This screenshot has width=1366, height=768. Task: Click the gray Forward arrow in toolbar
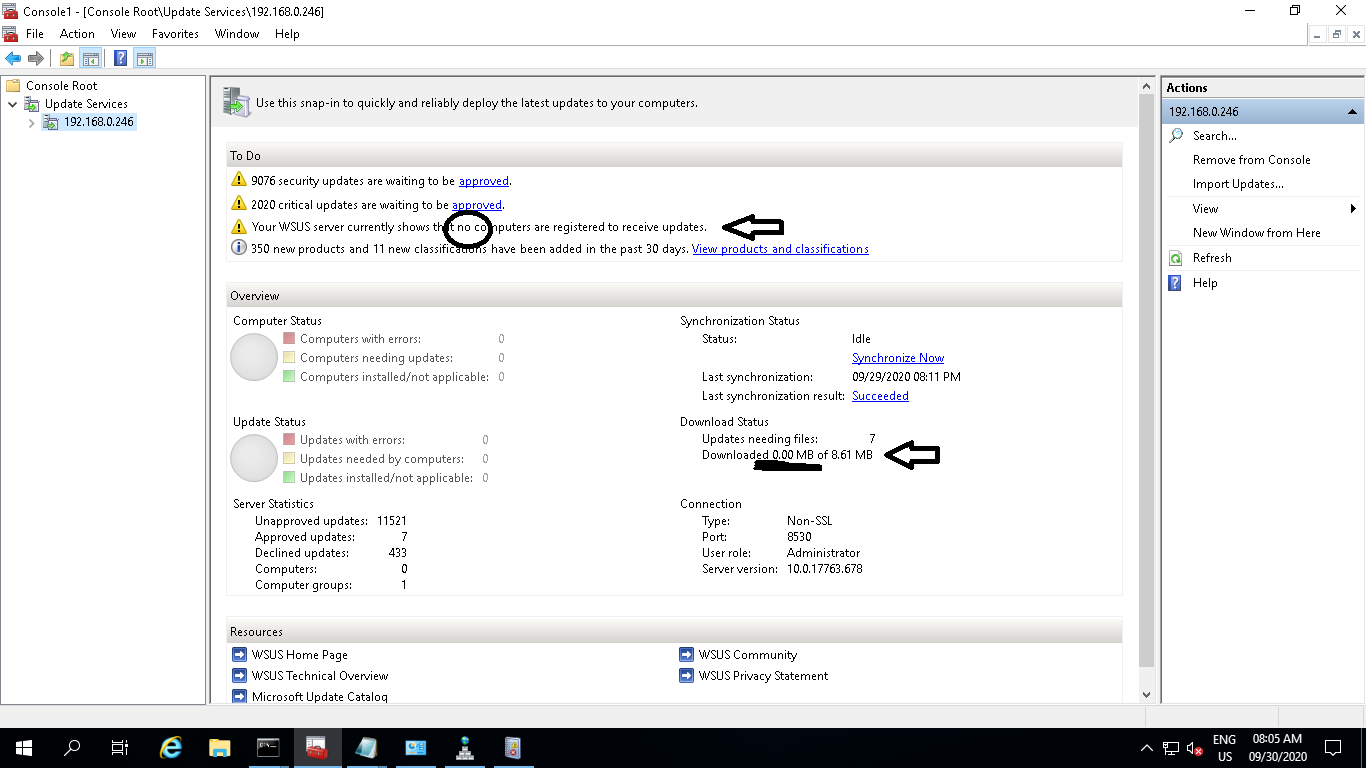point(35,59)
